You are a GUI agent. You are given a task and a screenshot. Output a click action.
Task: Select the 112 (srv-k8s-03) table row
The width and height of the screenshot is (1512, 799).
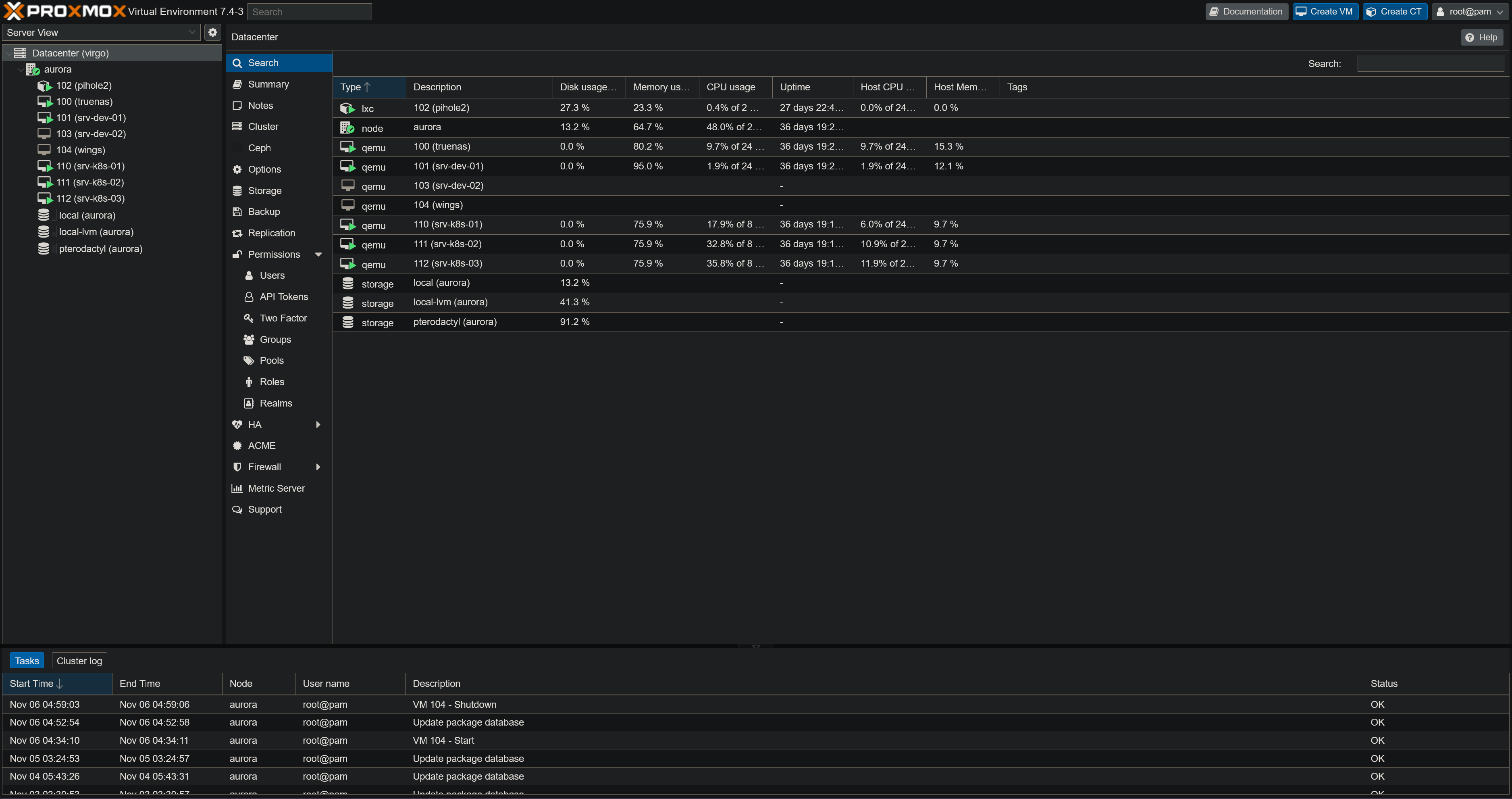click(x=920, y=263)
